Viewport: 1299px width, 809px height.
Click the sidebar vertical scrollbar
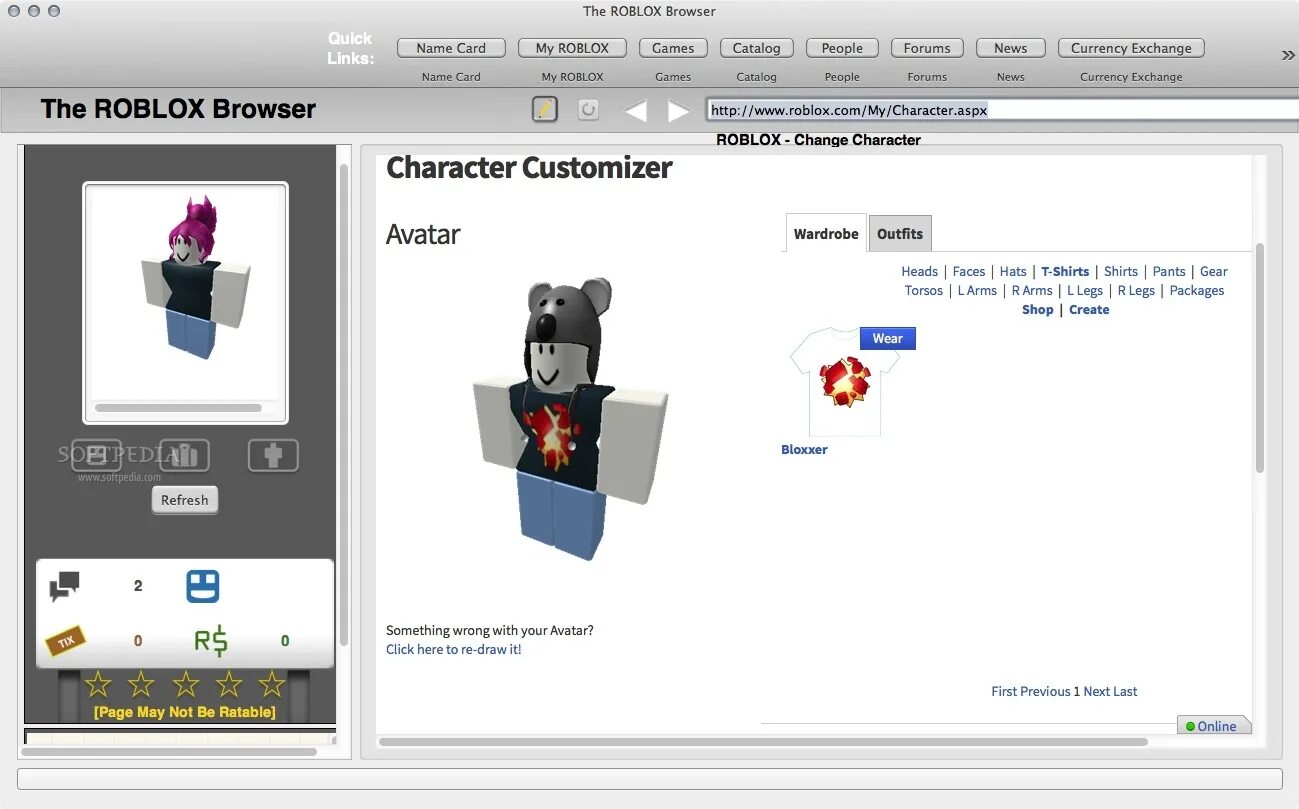pyautogui.click(x=344, y=405)
